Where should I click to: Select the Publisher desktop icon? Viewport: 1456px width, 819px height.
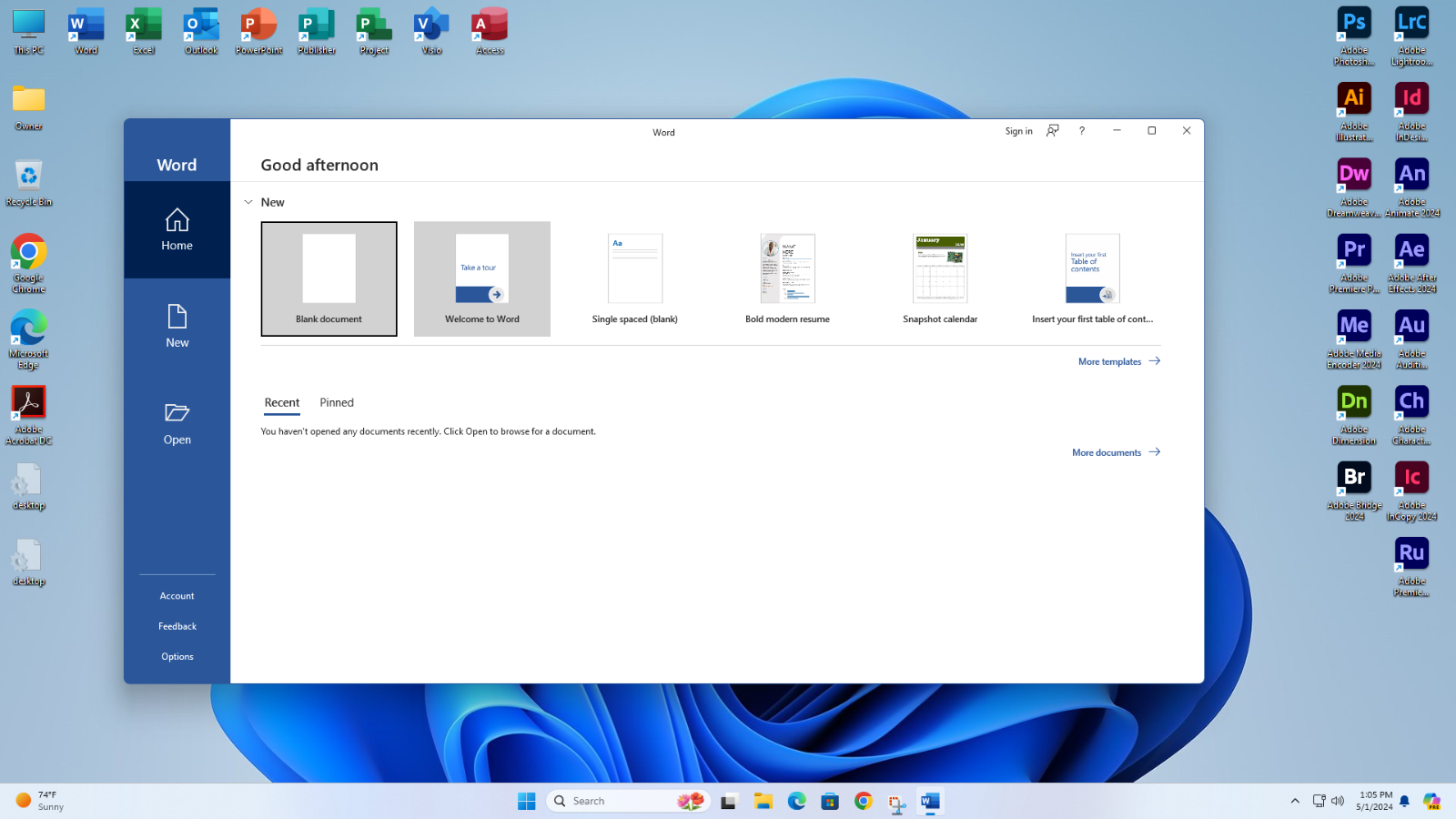[x=317, y=32]
